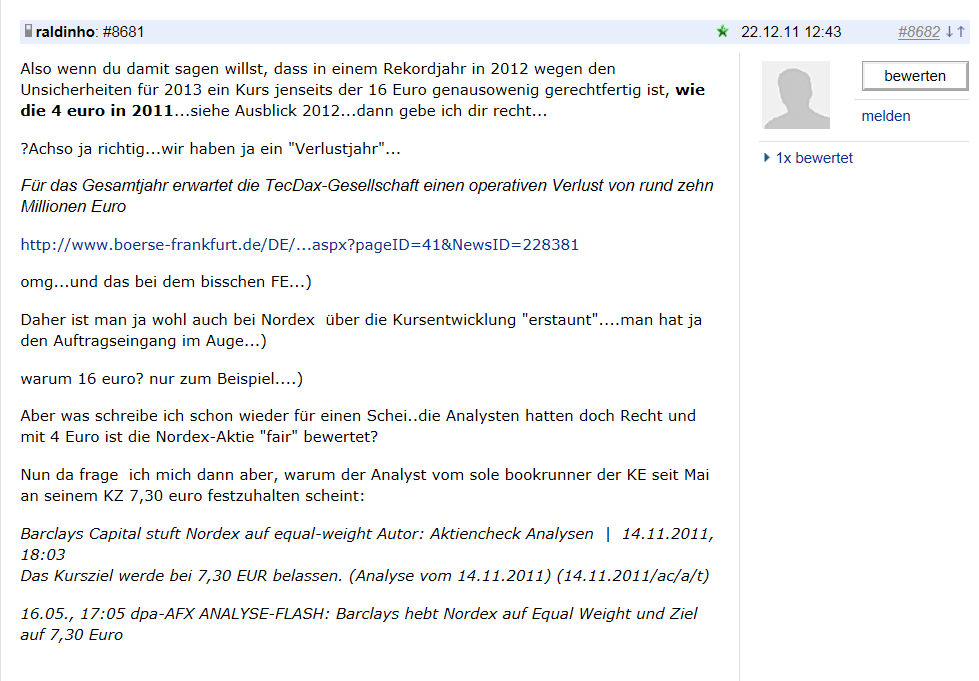Click the favorite star in the post header
The width and height of the screenshot is (979, 681).
(x=722, y=31)
